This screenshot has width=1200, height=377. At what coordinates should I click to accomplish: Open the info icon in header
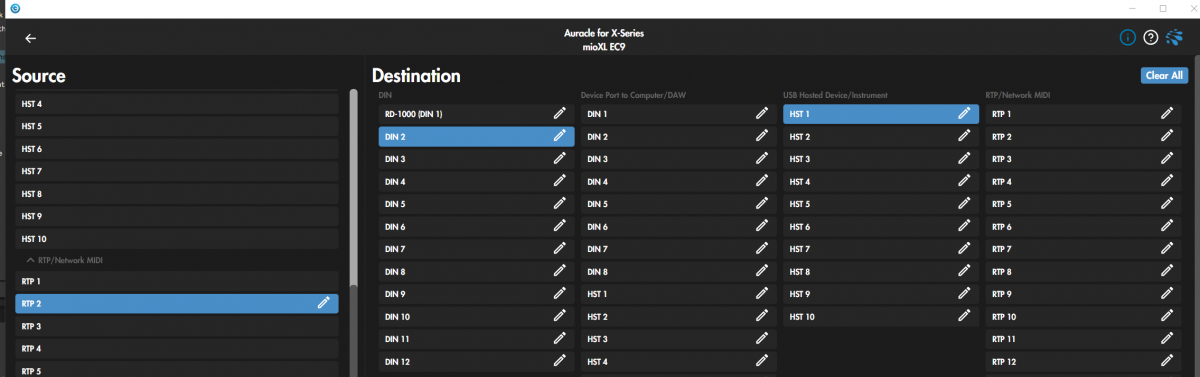pos(1127,38)
